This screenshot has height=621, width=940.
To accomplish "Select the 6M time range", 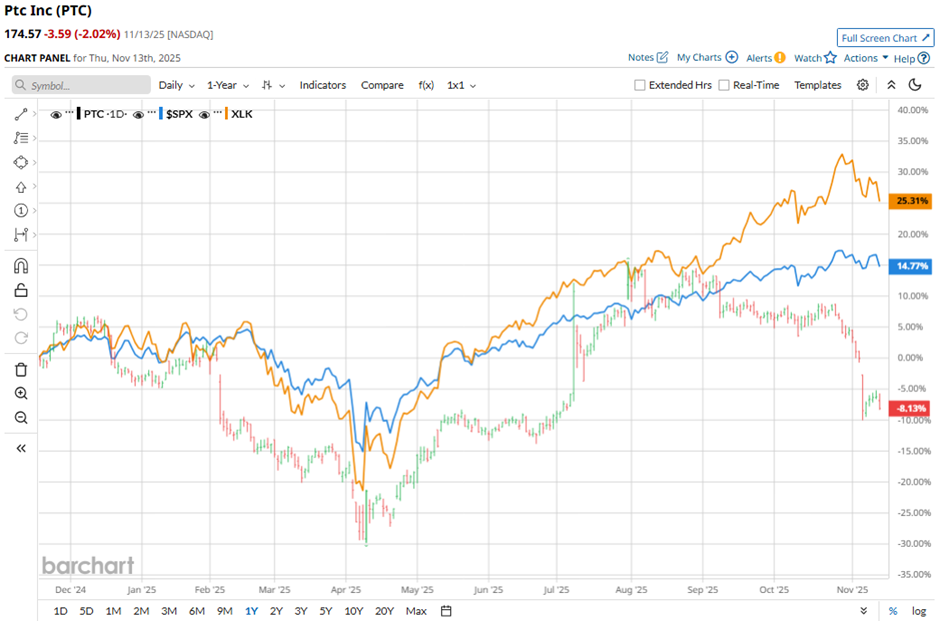I will click(x=197, y=611).
